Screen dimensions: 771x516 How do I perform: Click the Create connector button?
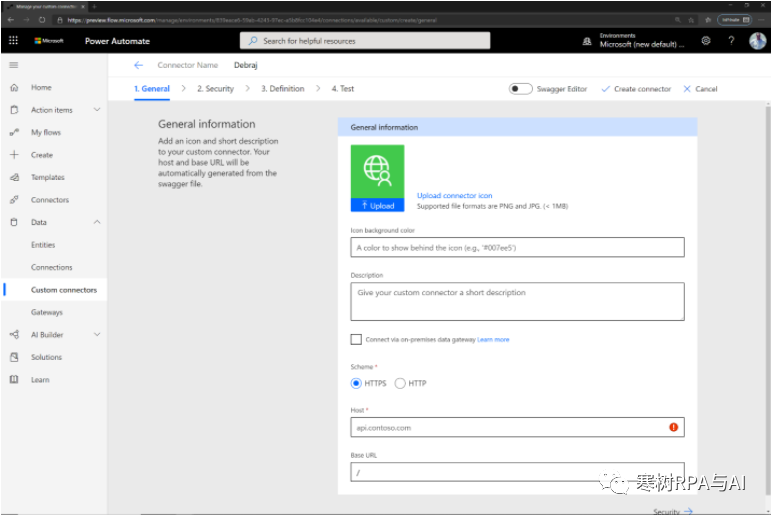tap(636, 89)
